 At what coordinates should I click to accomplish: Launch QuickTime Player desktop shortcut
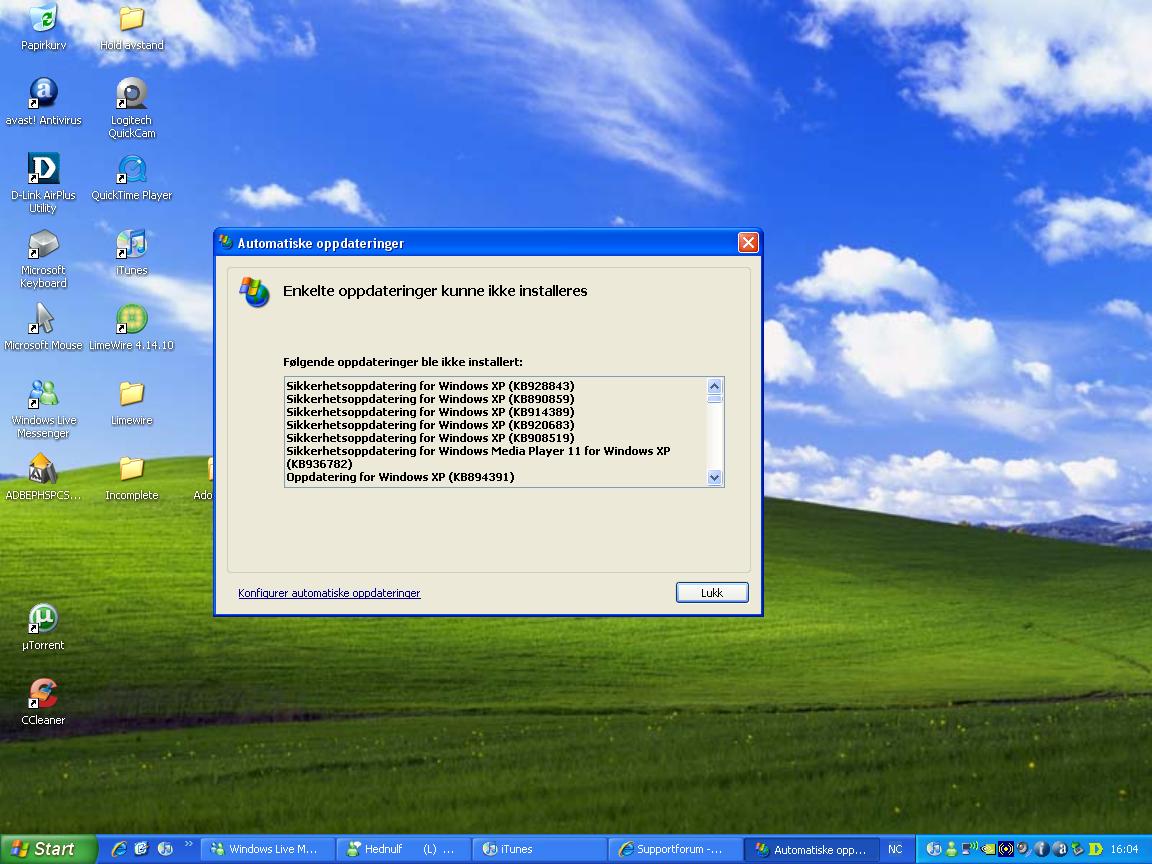click(x=132, y=177)
